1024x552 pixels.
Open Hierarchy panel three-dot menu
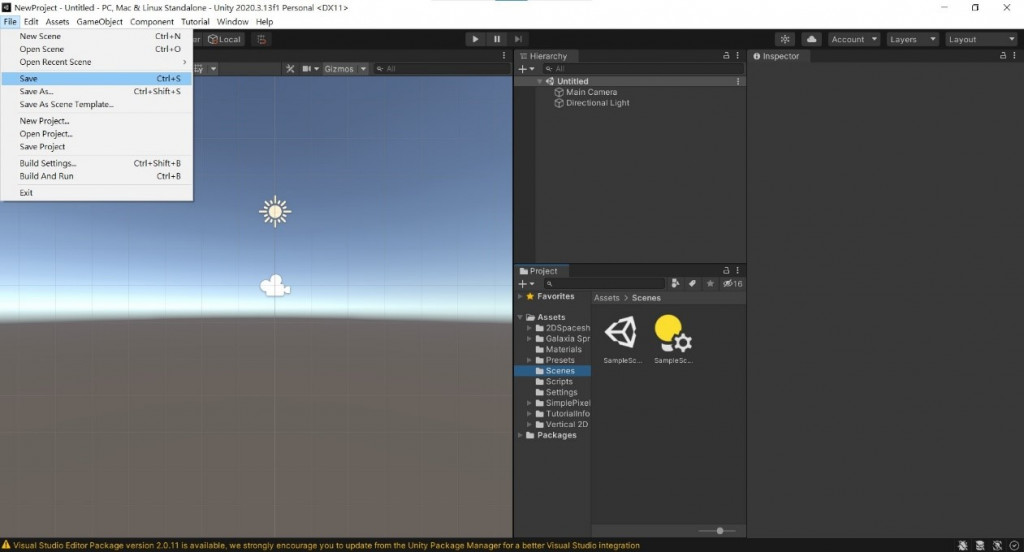click(x=737, y=56)
